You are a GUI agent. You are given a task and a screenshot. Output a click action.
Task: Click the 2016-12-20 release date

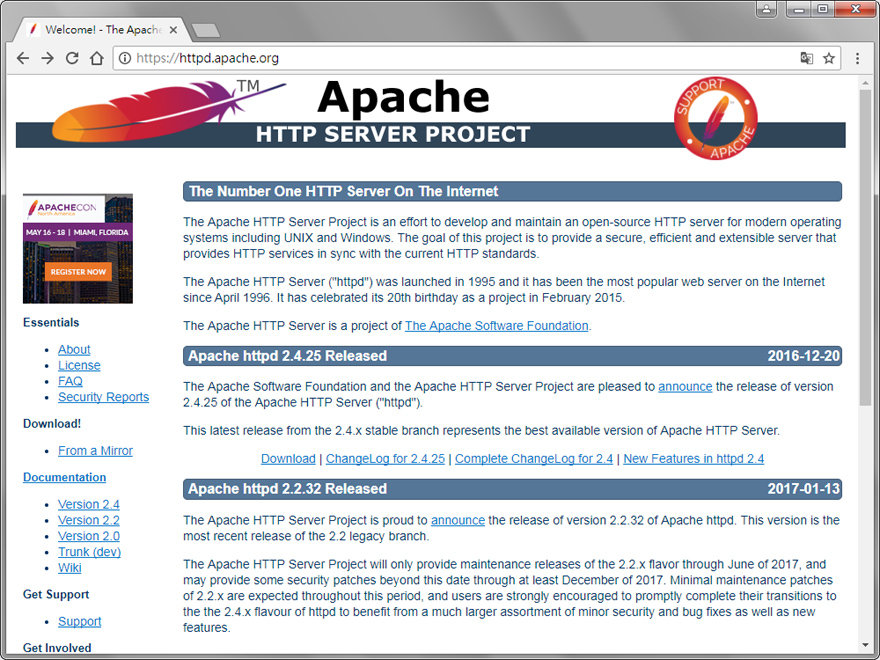pyautogui.click(x=803, y=356)
